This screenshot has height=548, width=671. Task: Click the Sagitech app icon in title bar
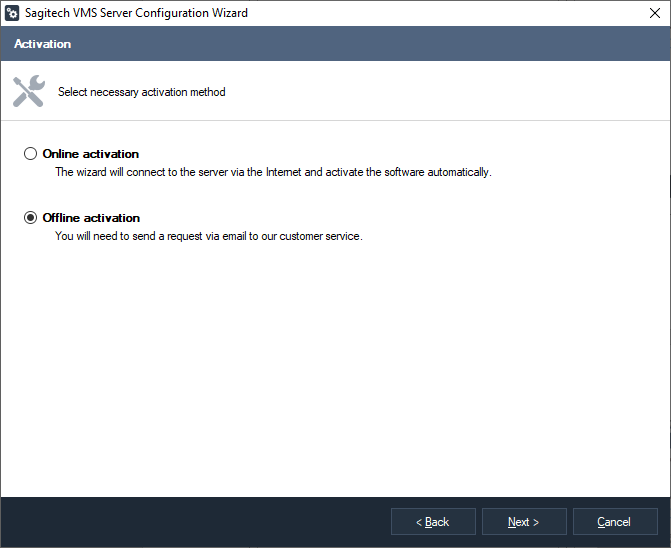click(x=12, y=13)
